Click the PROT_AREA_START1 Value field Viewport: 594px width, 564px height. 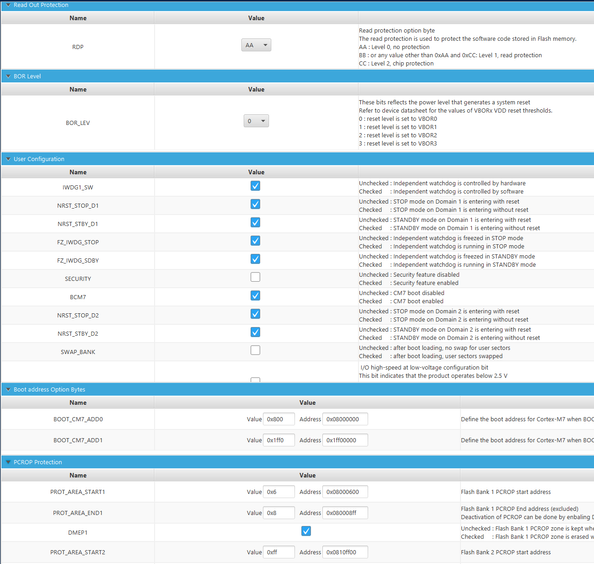coord(279,492)
